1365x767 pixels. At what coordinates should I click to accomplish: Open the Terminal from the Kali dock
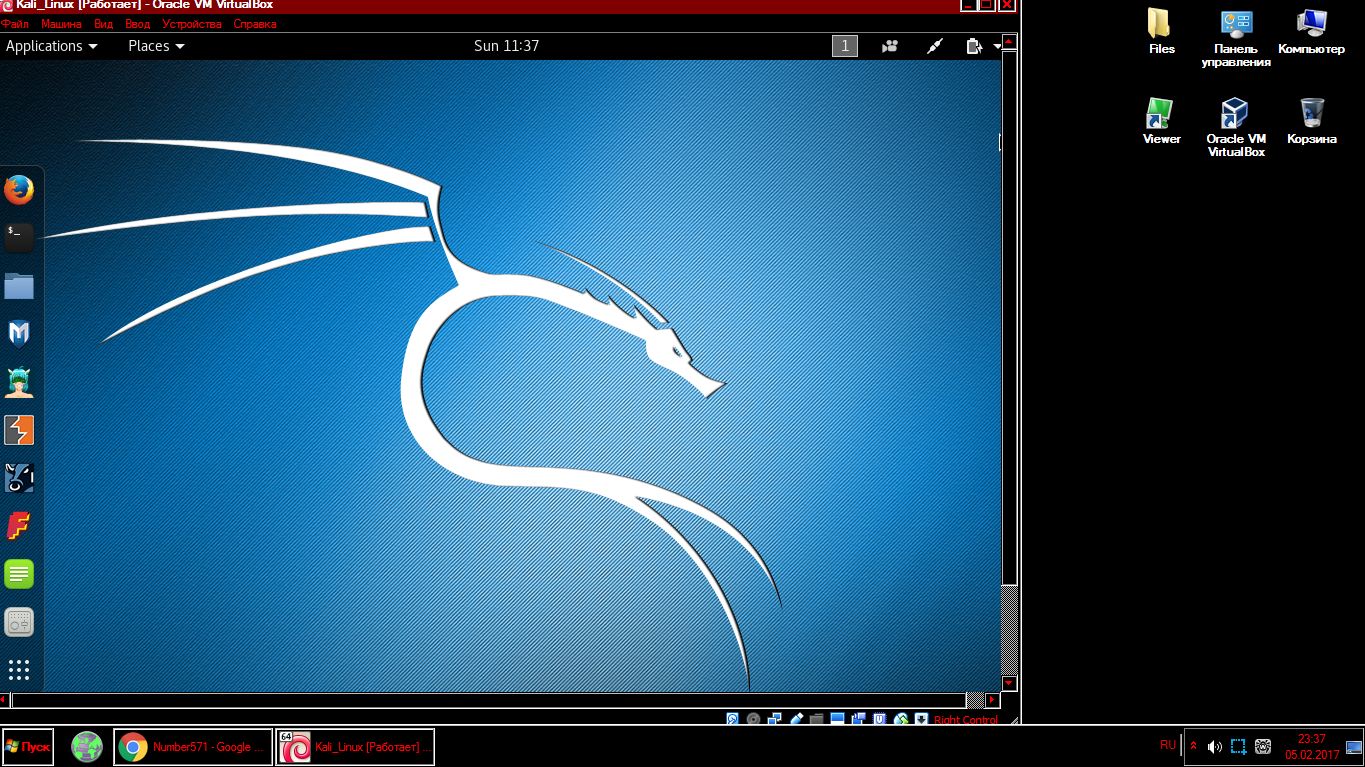(x=19, y=237)
